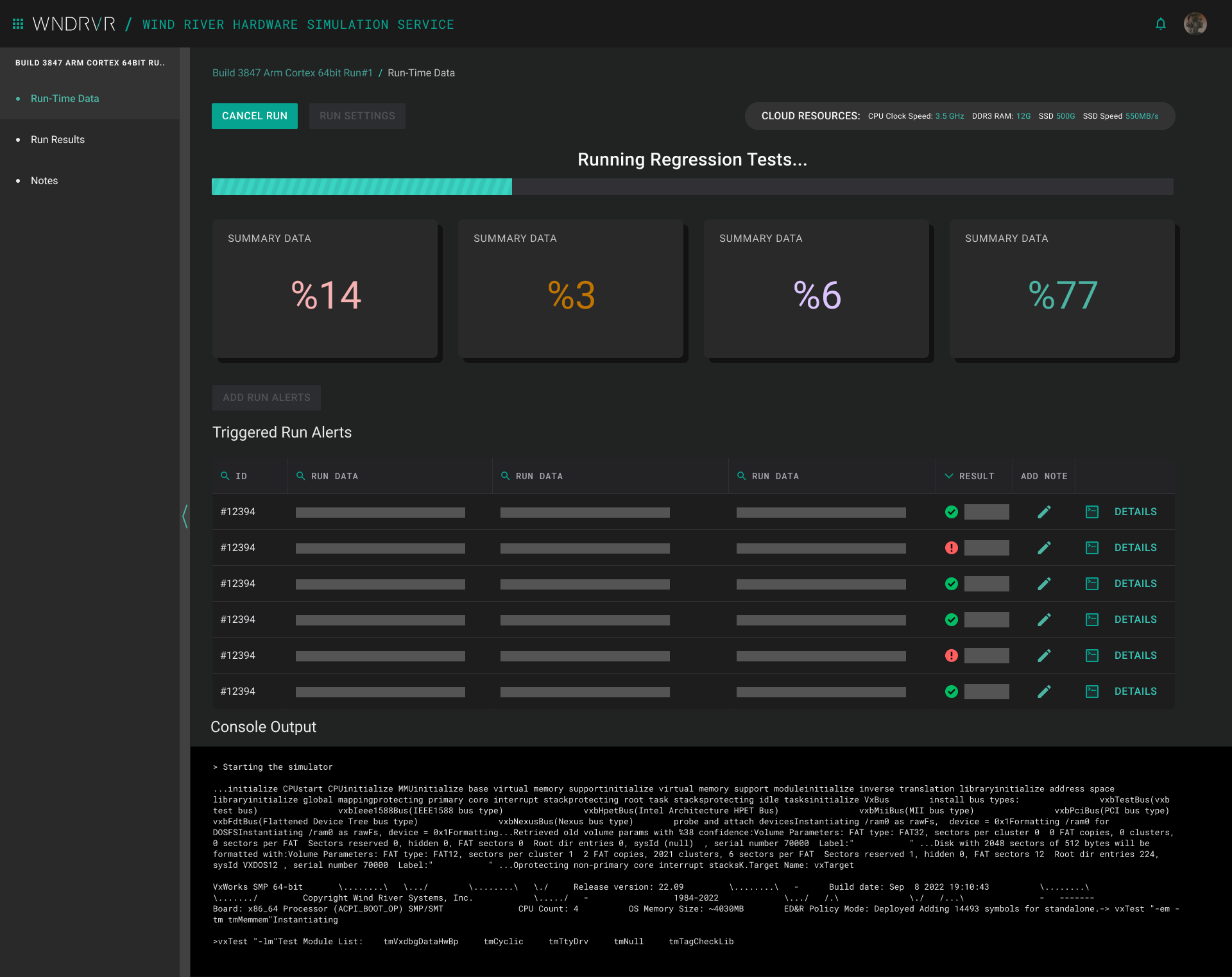Search the first RUN DATA column header

click(300, 476)
